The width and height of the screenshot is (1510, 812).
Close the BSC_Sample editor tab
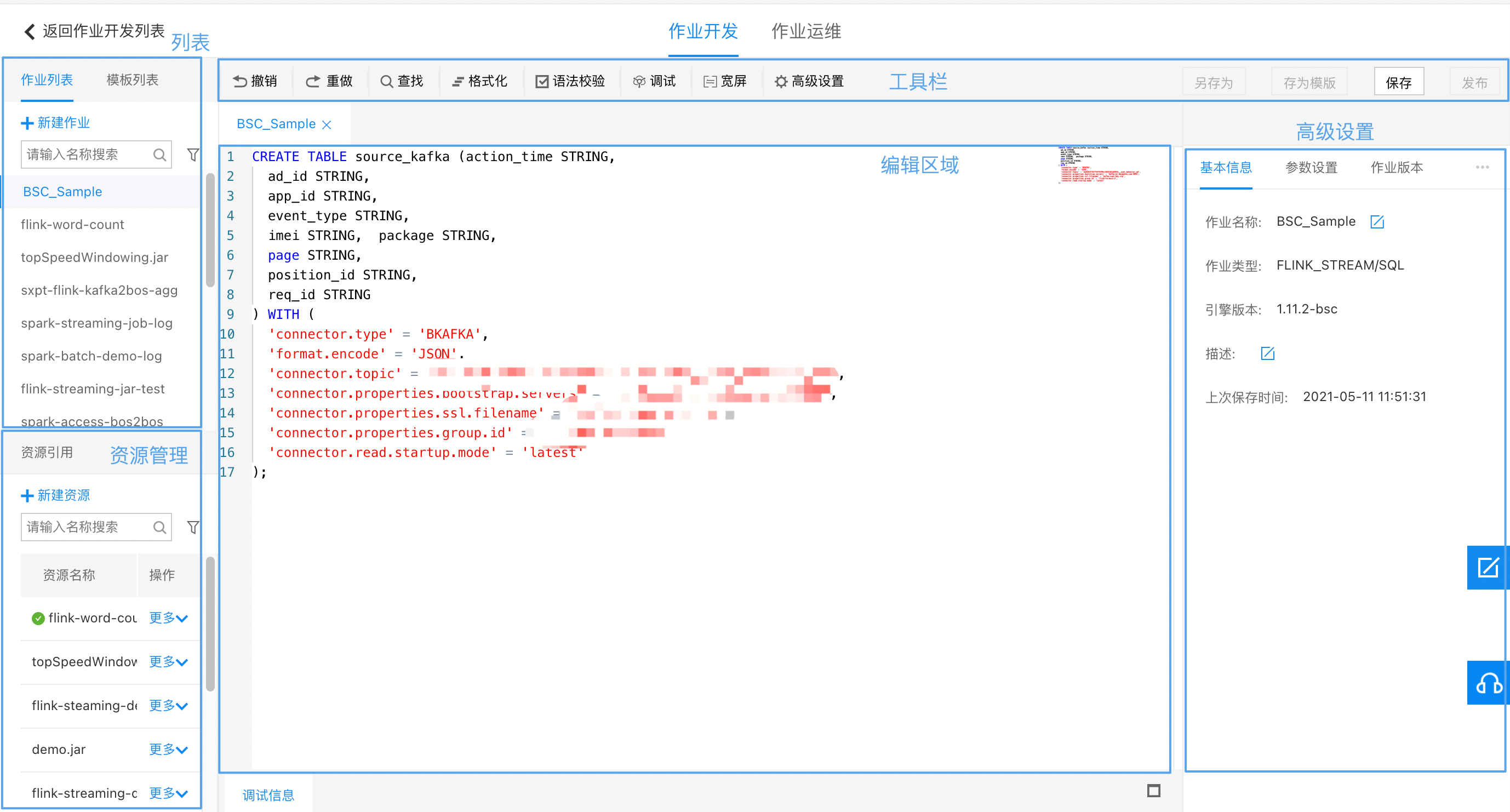point(327,124)
